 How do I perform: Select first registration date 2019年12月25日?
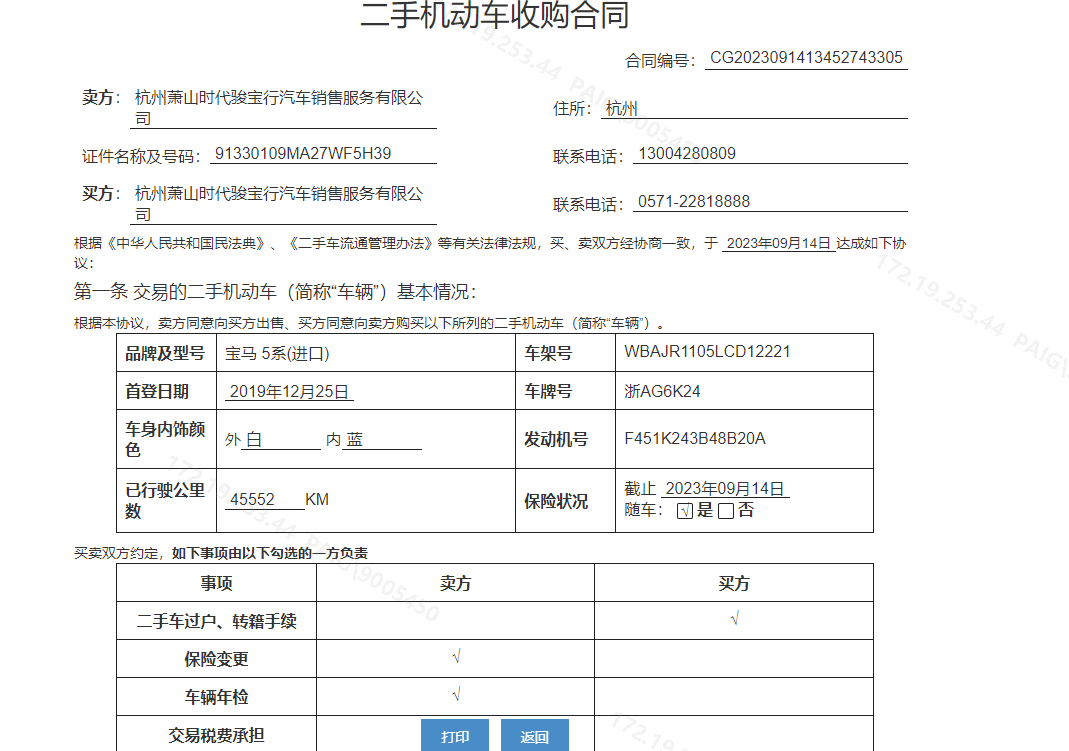[x=289, y=392]
